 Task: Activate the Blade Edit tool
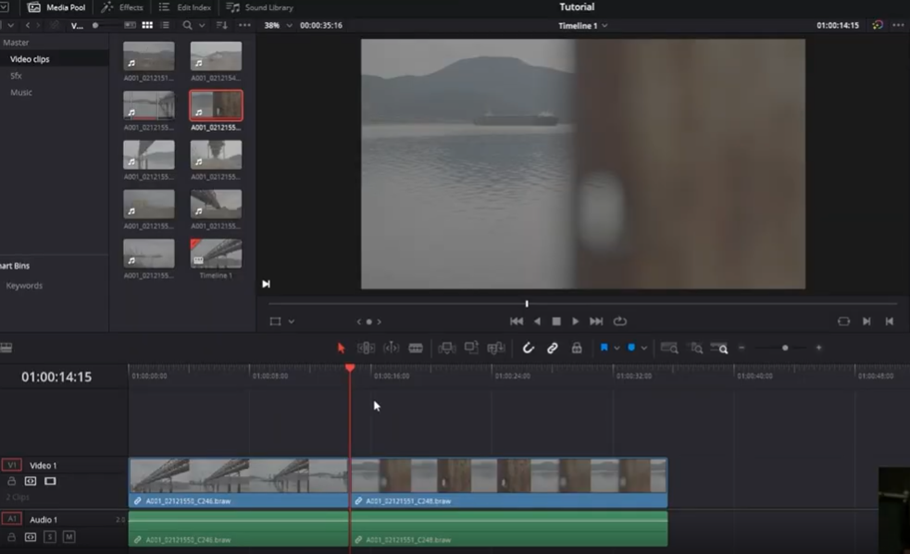click(416, 348)
